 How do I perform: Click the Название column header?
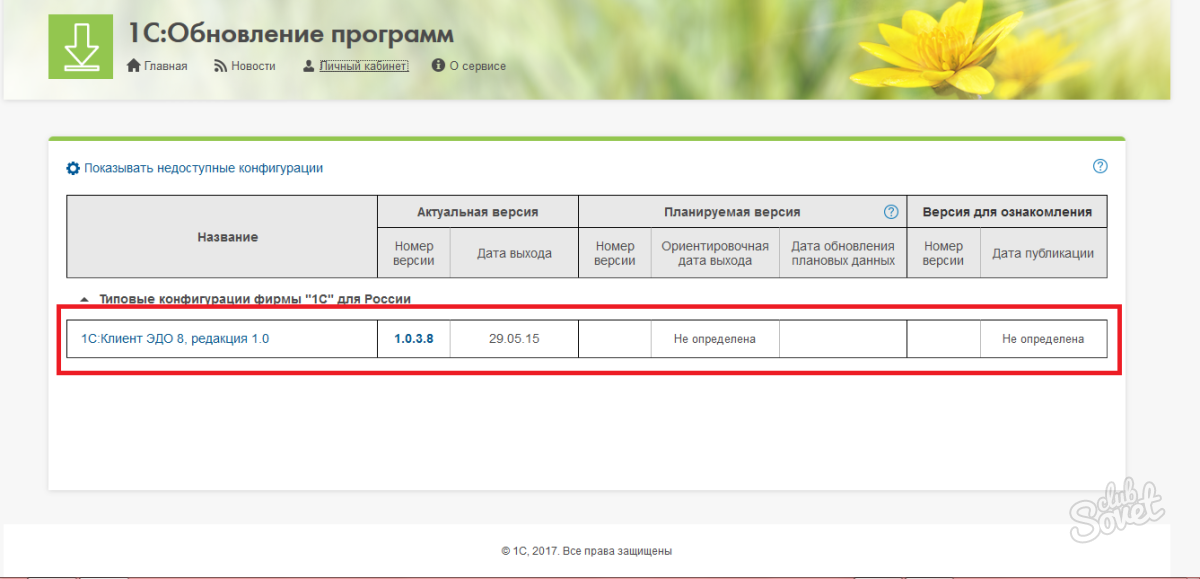click(227, 237)
